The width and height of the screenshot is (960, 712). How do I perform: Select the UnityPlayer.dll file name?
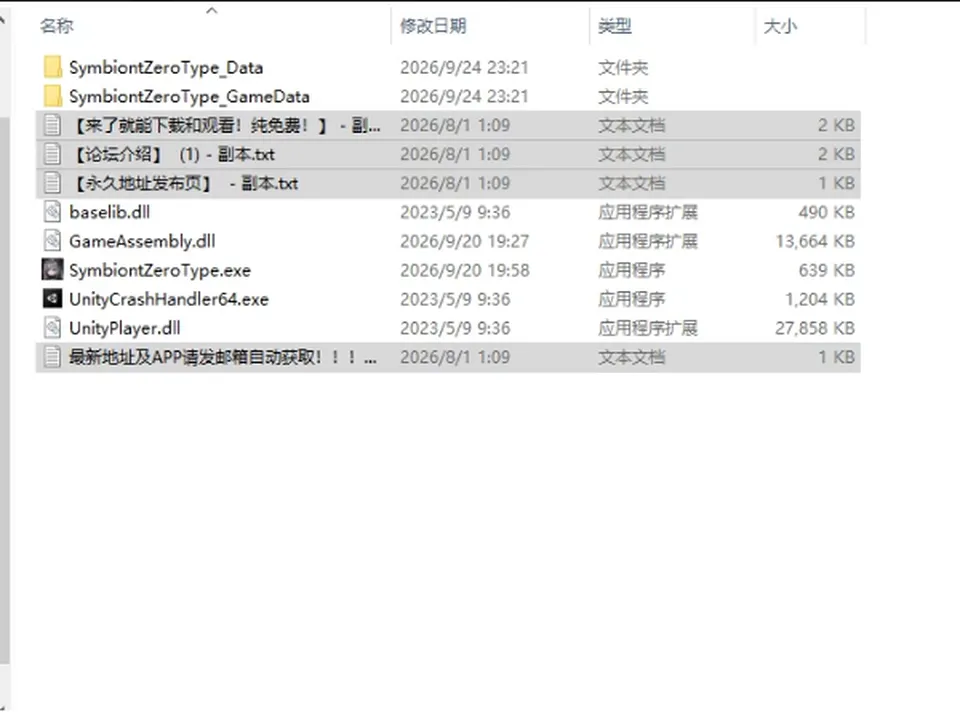pyautogui.click(x=125, y=328)
